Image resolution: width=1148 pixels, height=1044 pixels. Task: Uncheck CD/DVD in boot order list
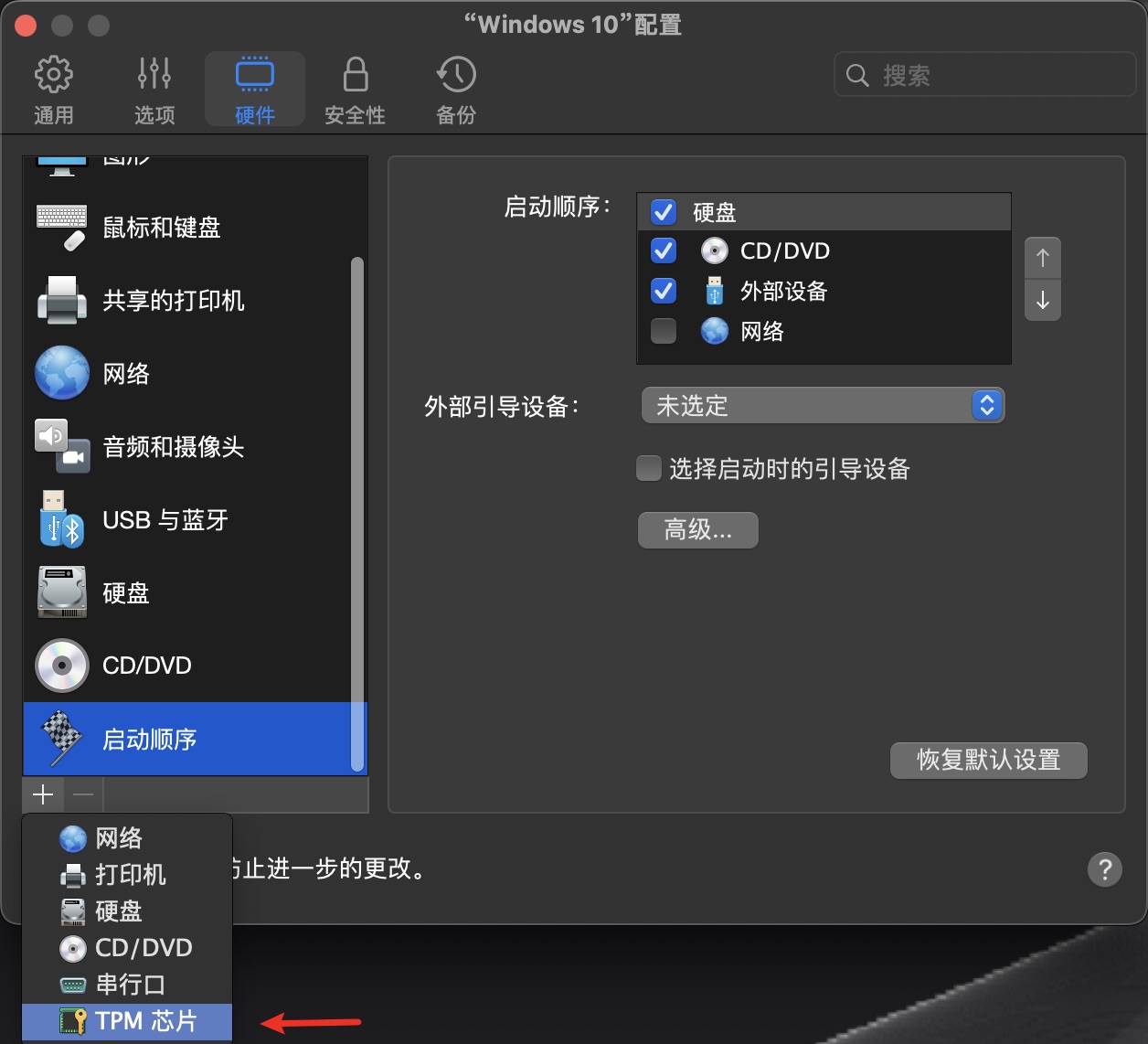pyautogui.click(x=664, y=250)
